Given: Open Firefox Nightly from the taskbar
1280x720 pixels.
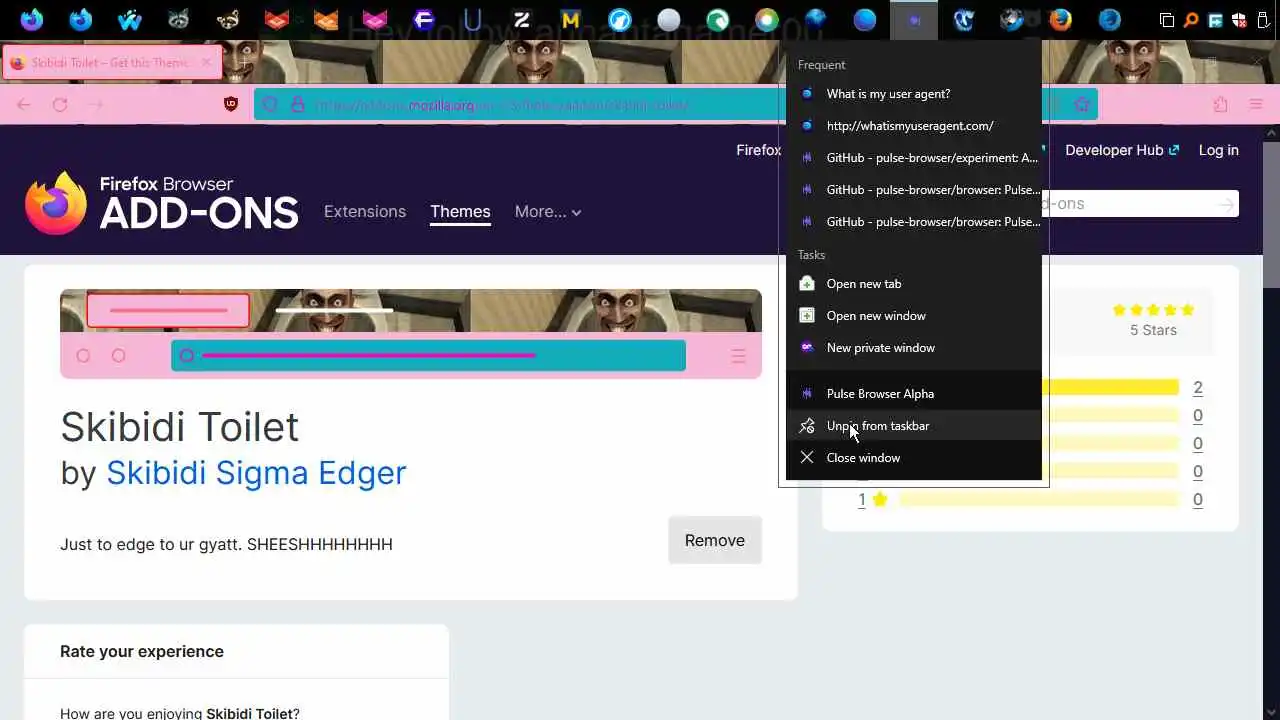Looking at the screenshot, I should click(32, 19).
